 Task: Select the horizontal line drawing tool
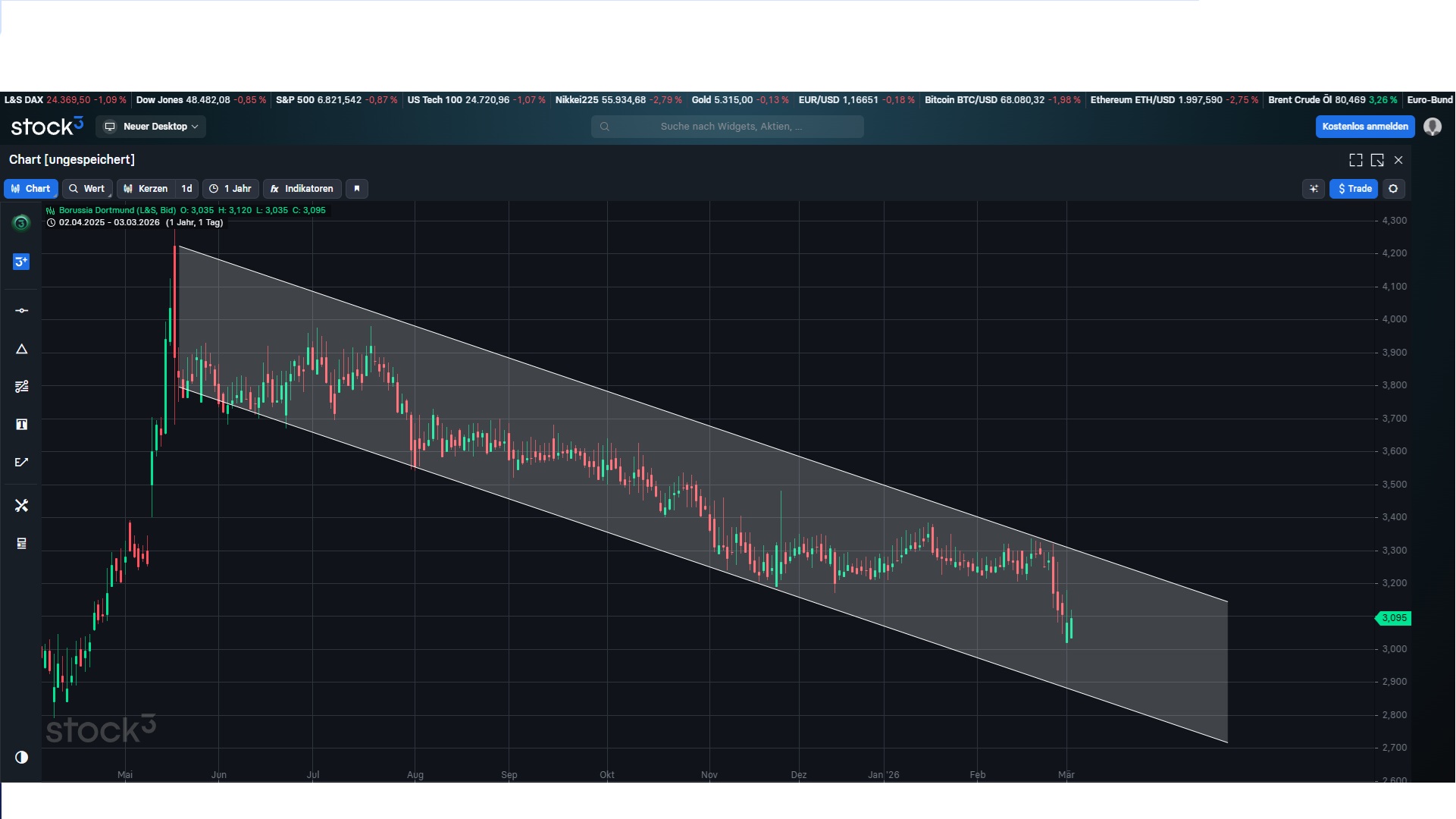point(21,311)
